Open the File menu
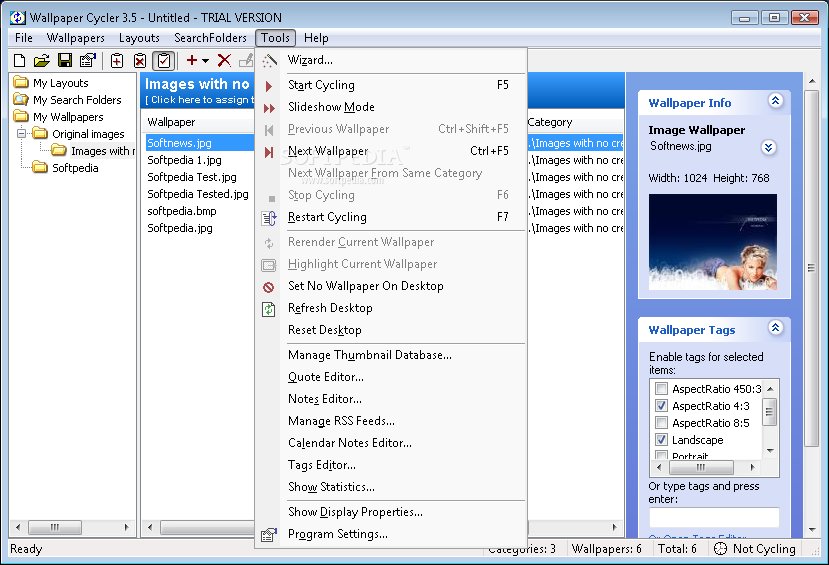This screenshot has height=565, width=829. pyautogui.click(x=24, y=38)
